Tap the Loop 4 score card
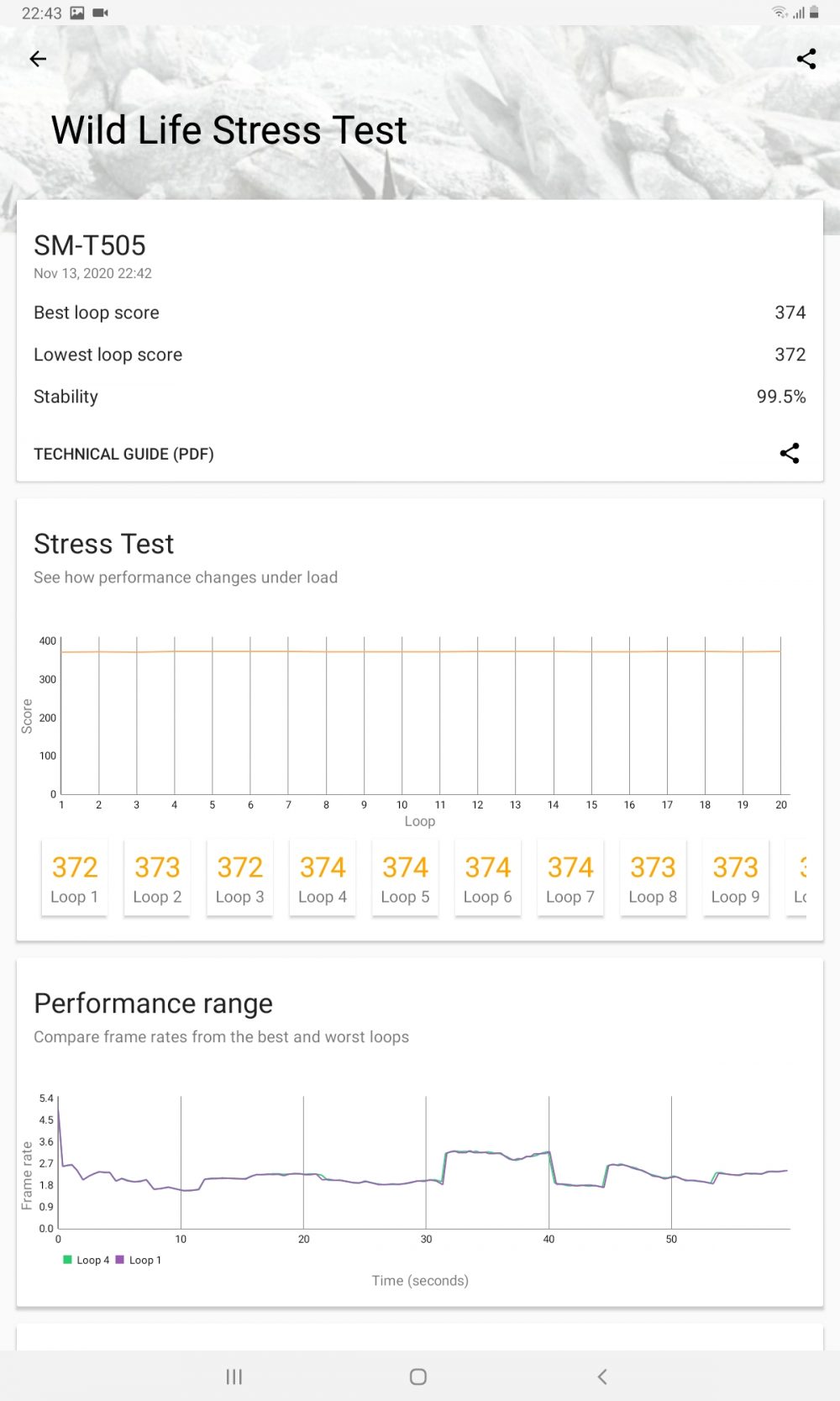Screen dimensions: 840x1401 pyautogui.click(x=323, y=877)
